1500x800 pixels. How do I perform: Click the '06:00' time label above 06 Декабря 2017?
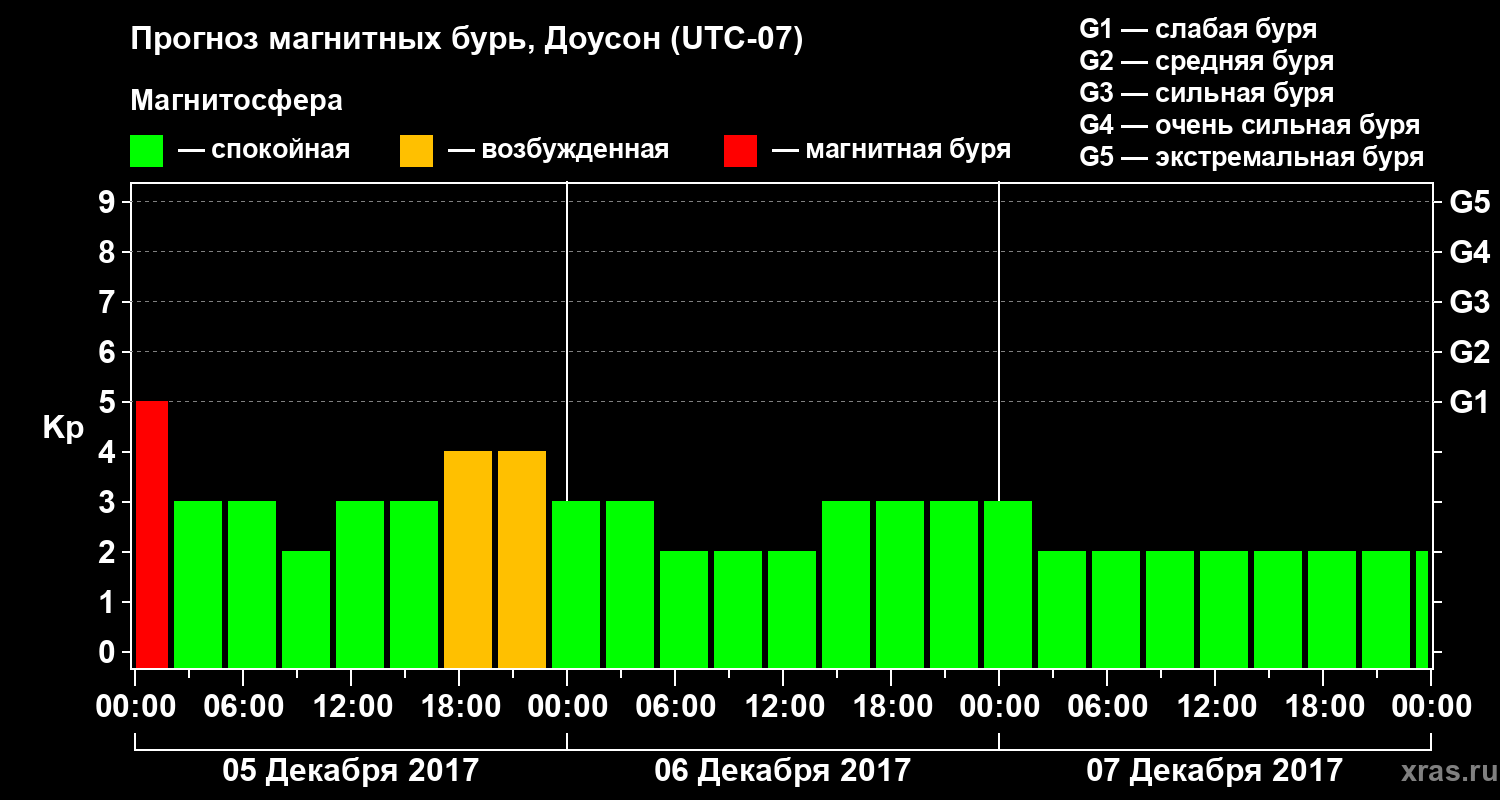pos(675,707)
